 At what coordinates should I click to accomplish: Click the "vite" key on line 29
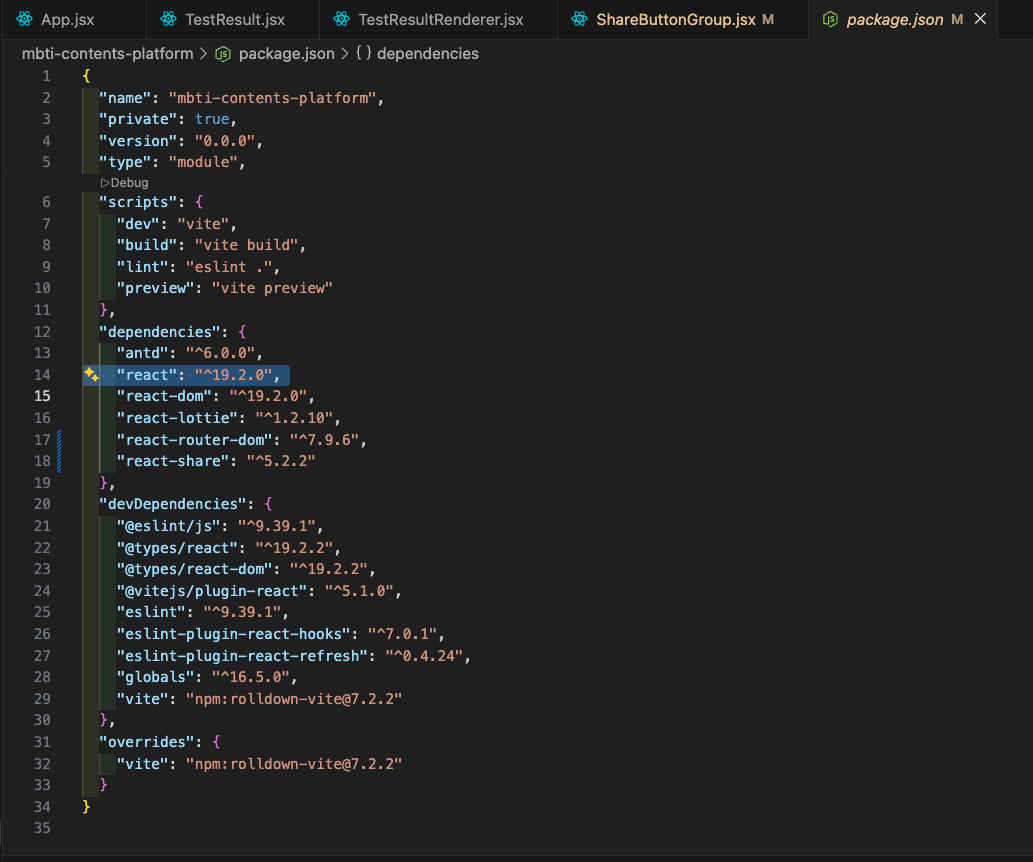tap(142, 699)
